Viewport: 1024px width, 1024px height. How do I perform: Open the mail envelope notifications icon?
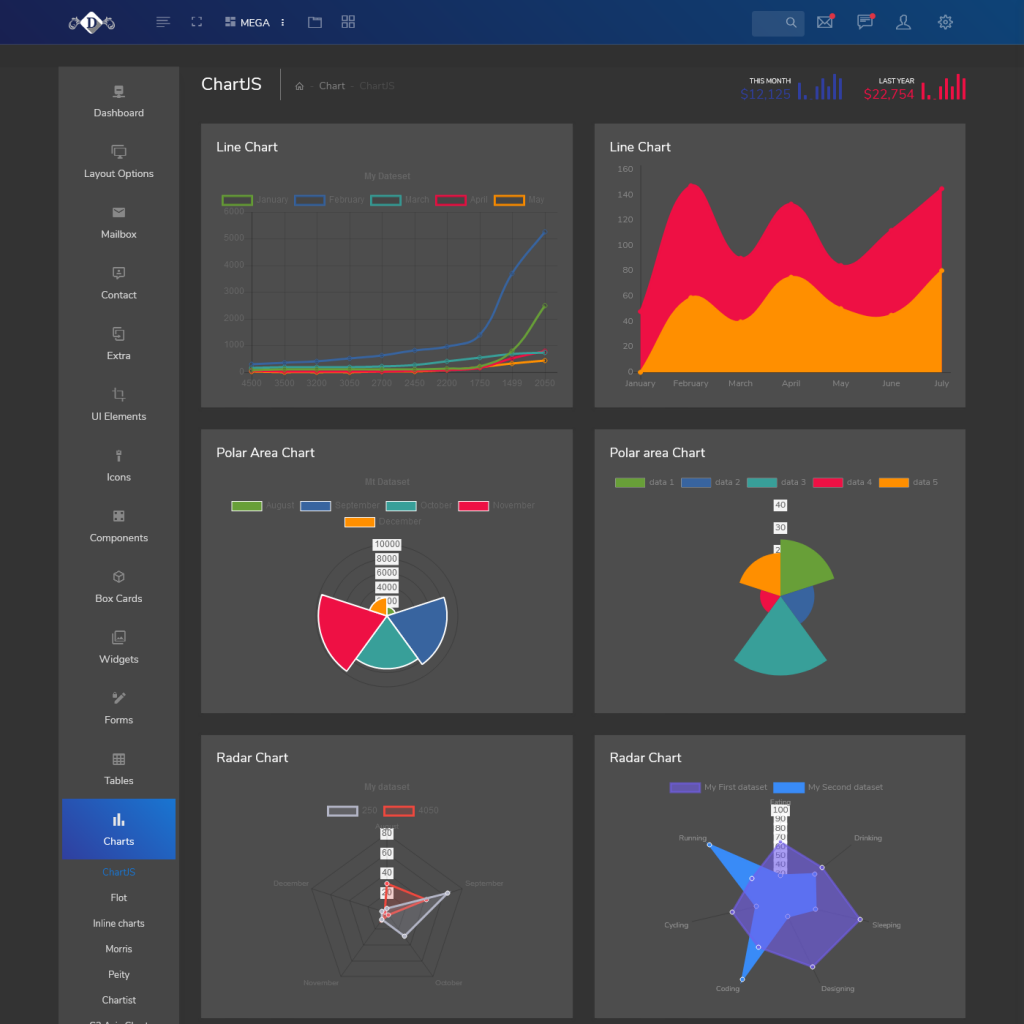coord(824,22)
